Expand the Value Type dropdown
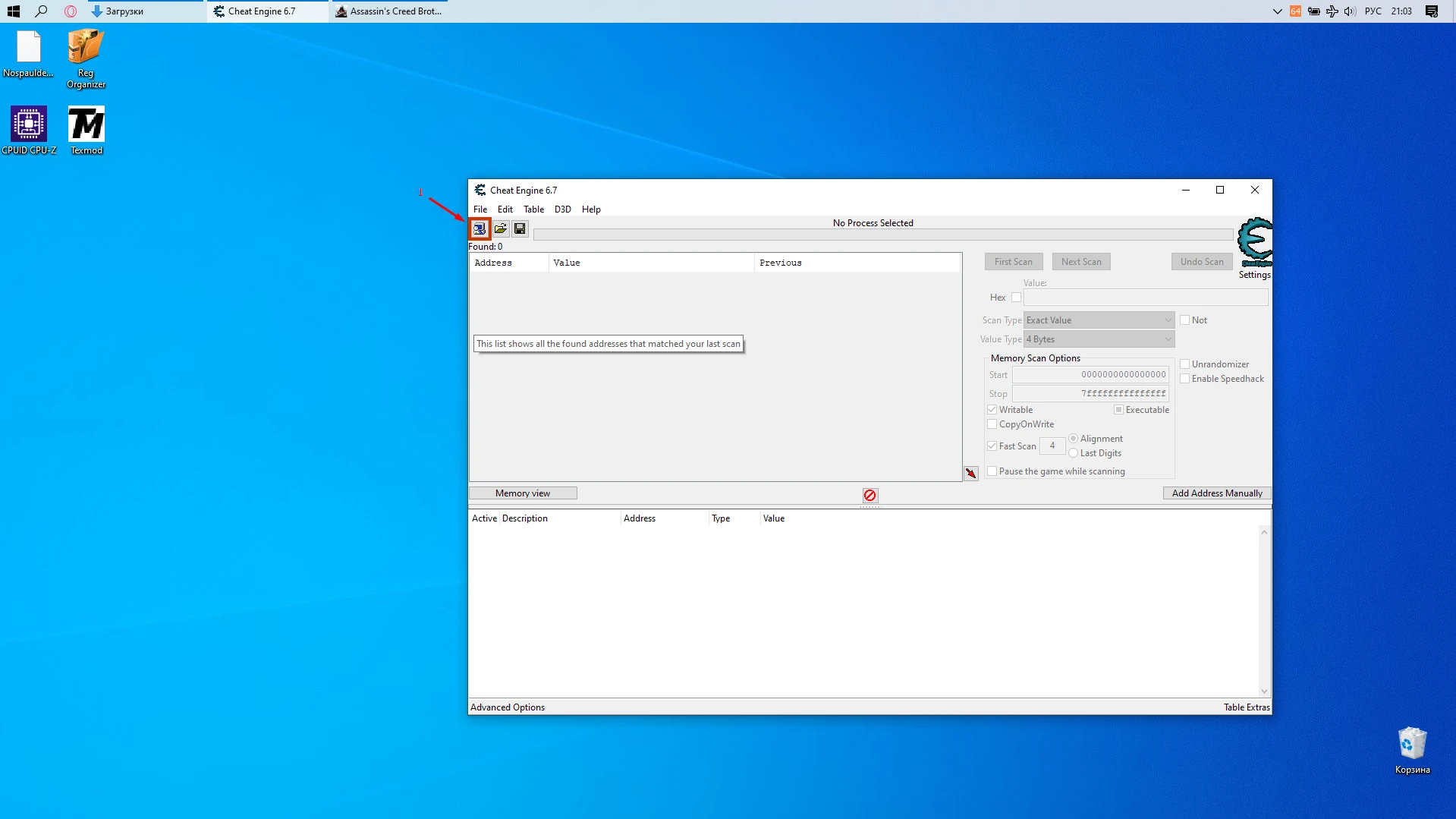 click(x=1099, y=339)
